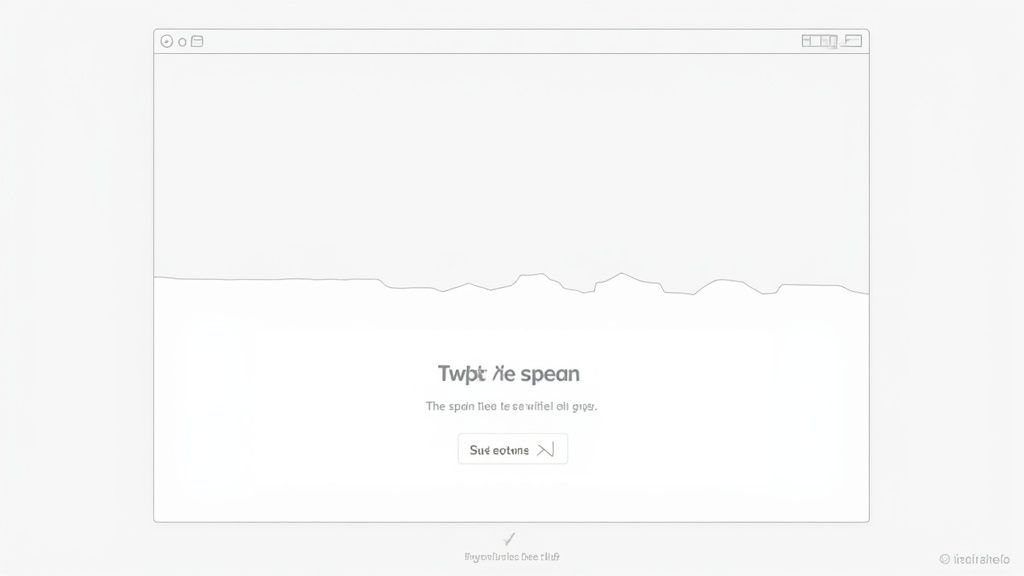Click the arrow icon inside the "Sue eotuns" button

pos(545,449)
